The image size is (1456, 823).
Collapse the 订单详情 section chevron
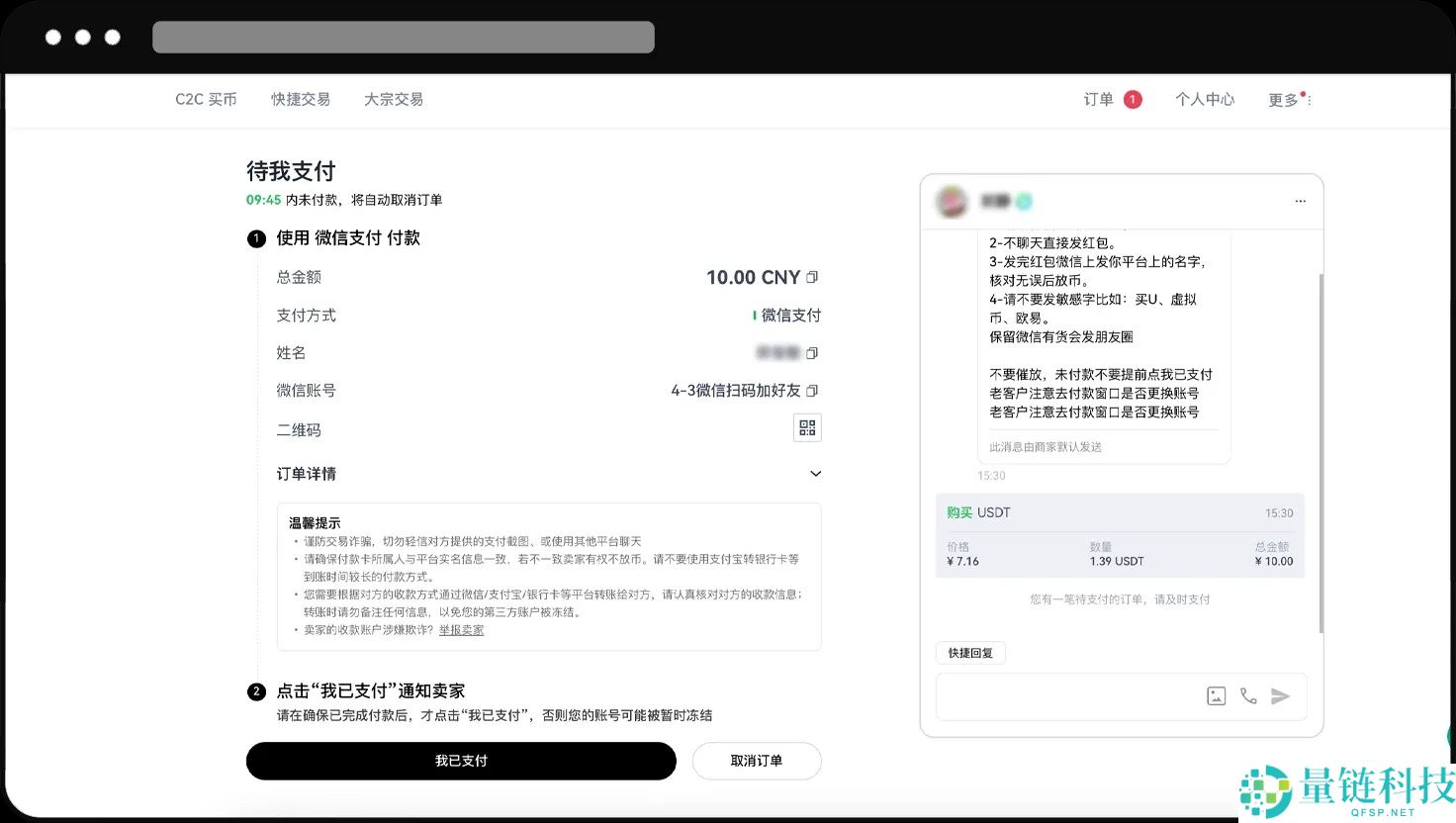[815, 474]
